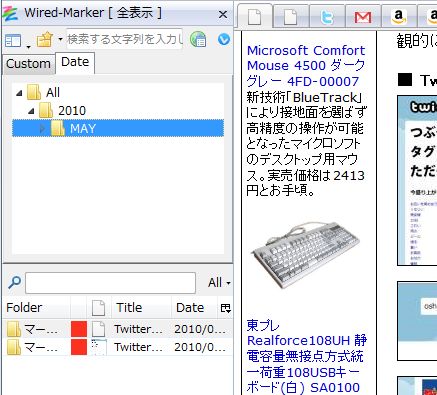Click the magnifier search icon
This screenshot has height=395, width=437.
pos(14,282)
